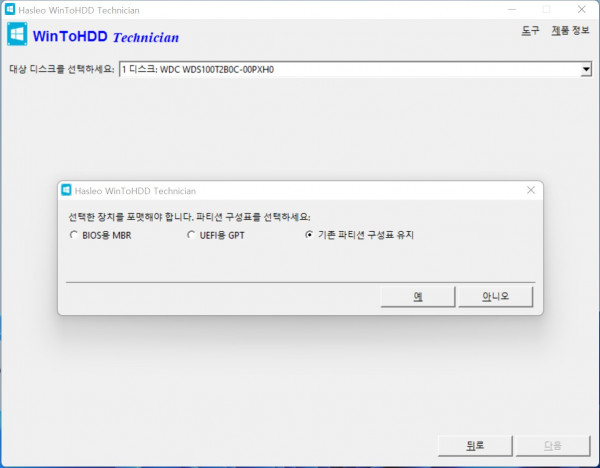The image size is (600, 468).
Task: Go back with the 뒤로 button
Action: click(x=475, y=445)
